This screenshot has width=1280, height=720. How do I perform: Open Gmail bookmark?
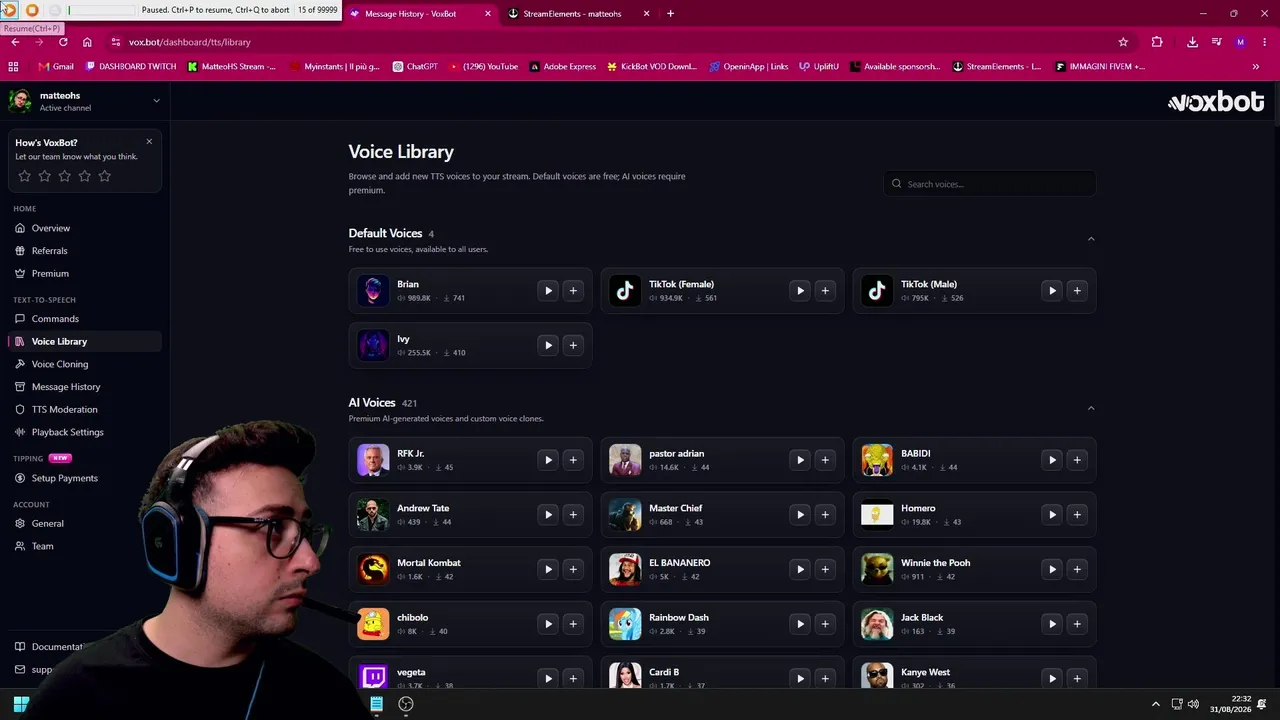[56, 67]
